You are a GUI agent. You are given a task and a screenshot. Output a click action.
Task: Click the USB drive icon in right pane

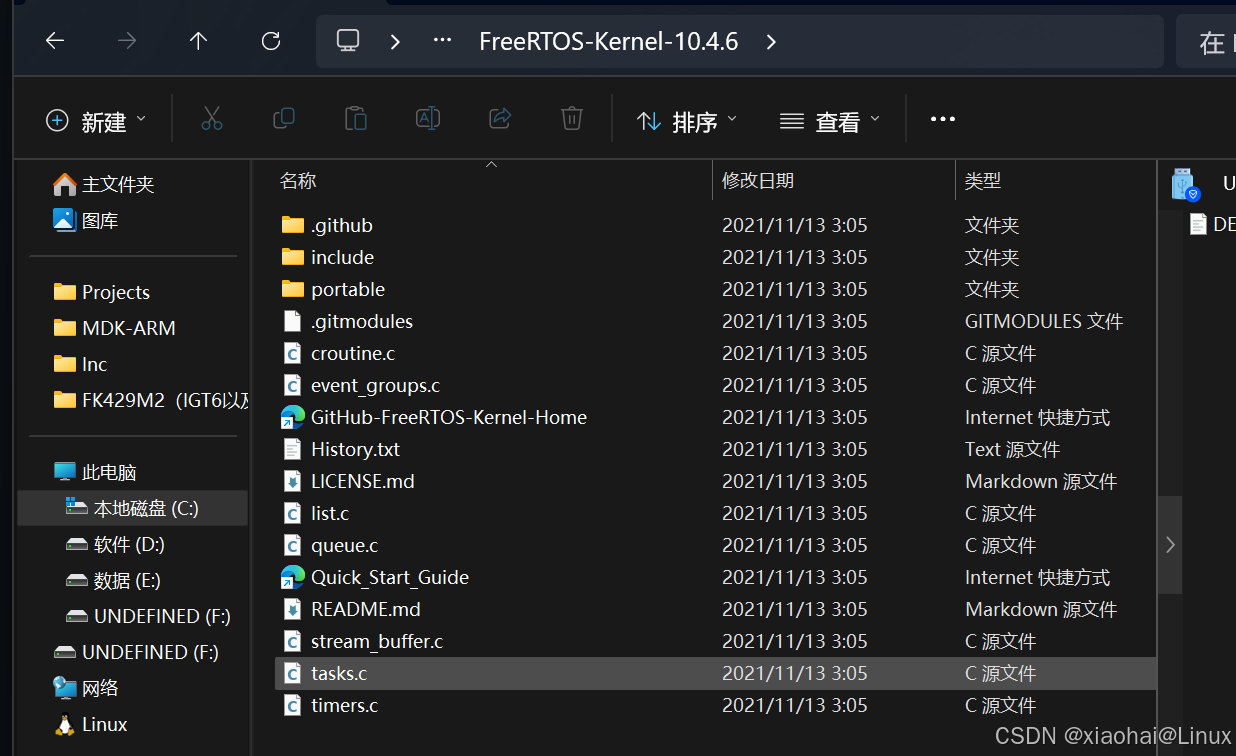tap(1184, 184)
